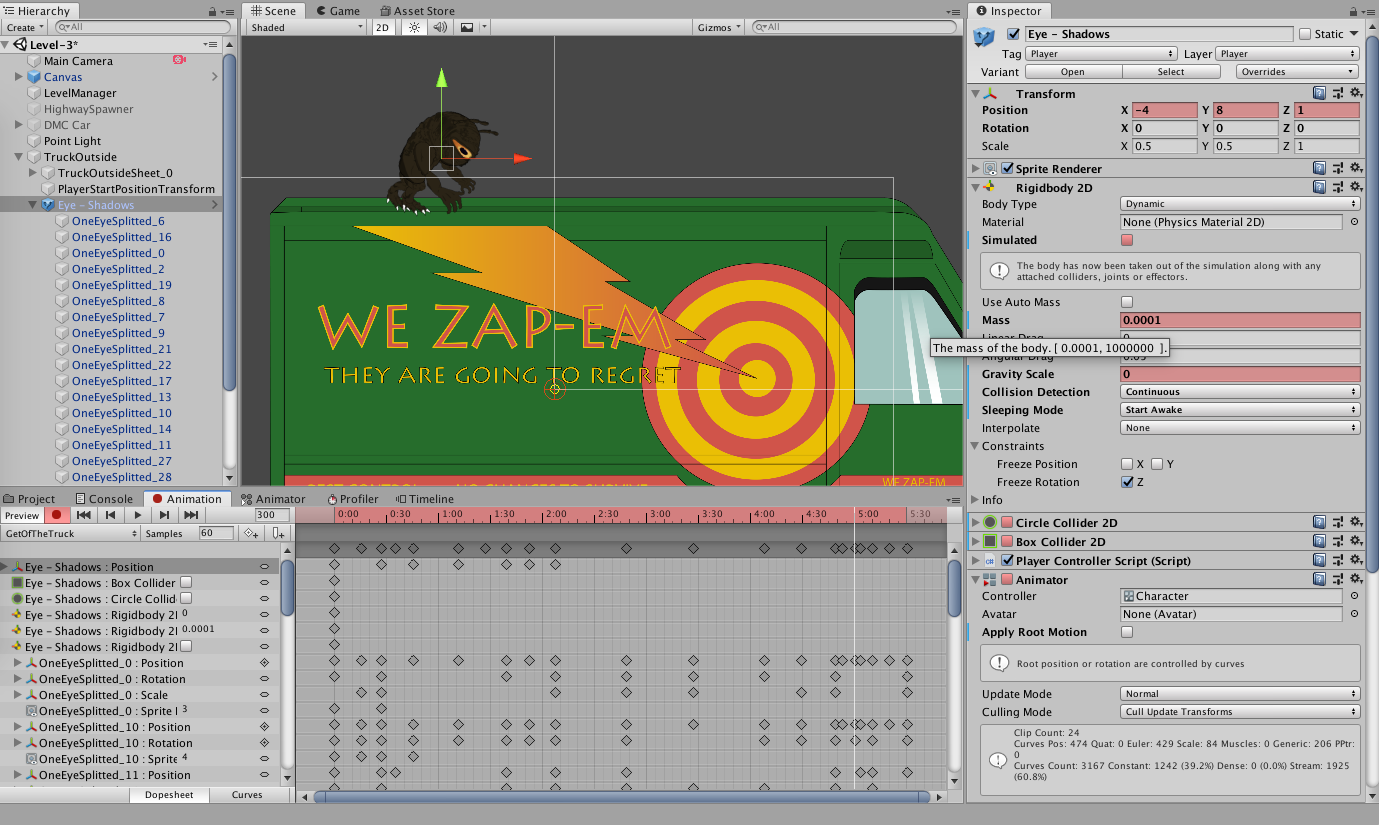
Task: Toggle scene audio speaker icon
Action: coord(440,28)
